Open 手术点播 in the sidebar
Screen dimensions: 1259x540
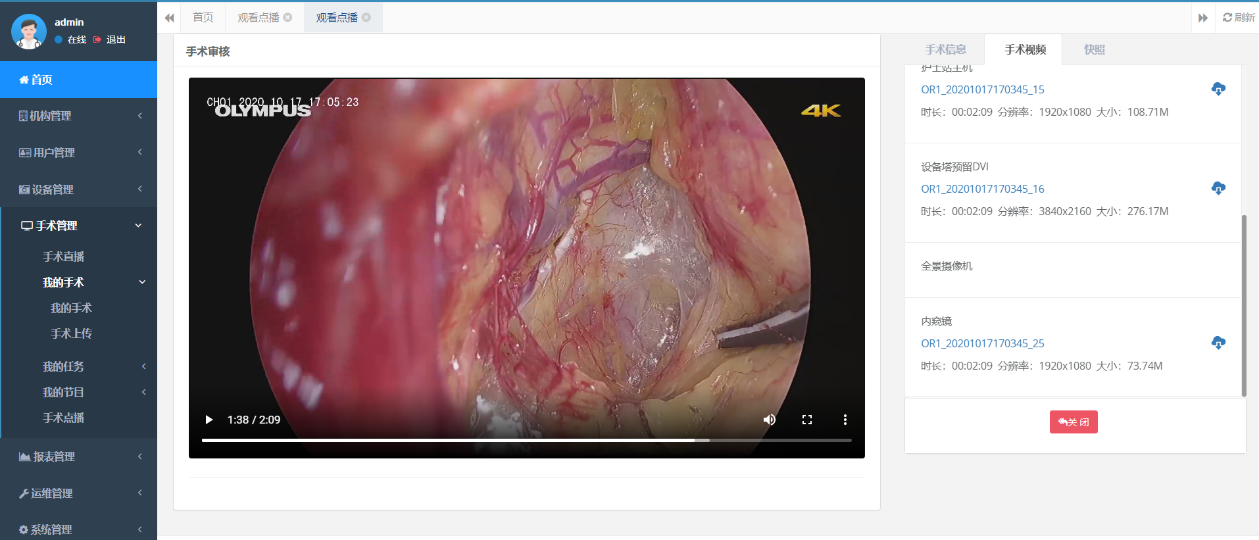[x=64, y=418]
